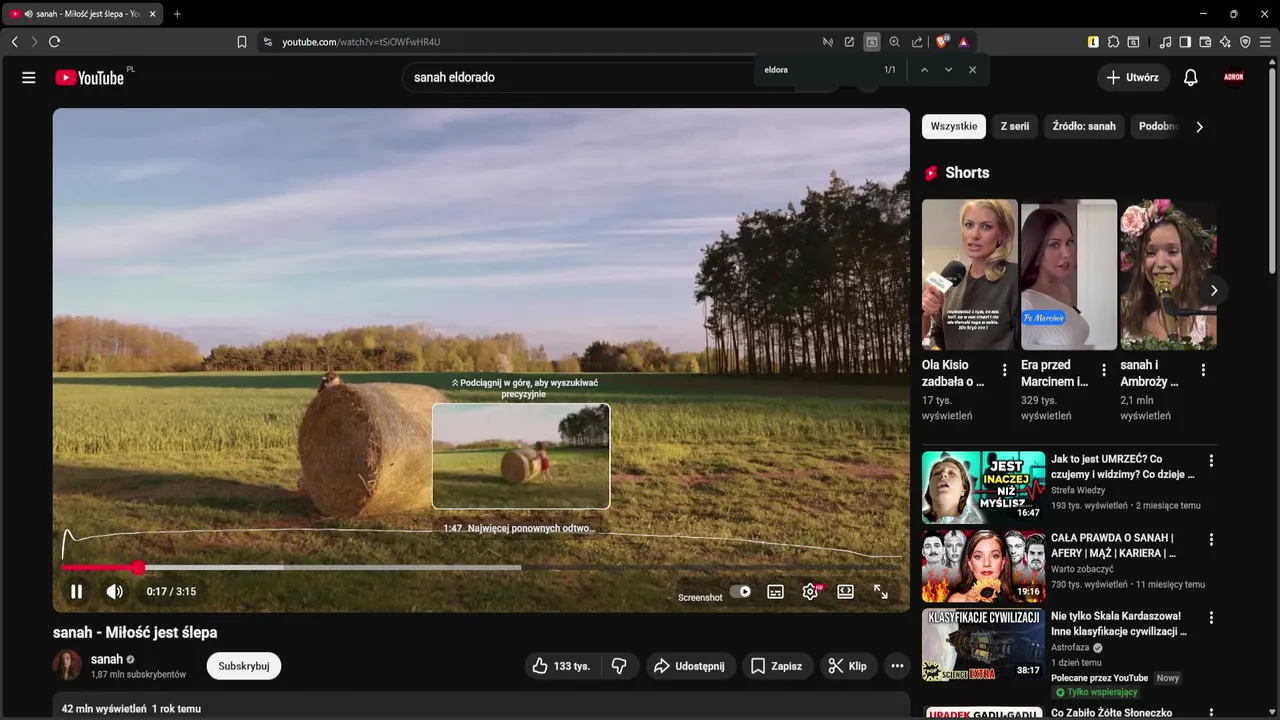Enter fullscreen mode in the player
Viewport: 1280px width, 720px height.
click(881, 591)
